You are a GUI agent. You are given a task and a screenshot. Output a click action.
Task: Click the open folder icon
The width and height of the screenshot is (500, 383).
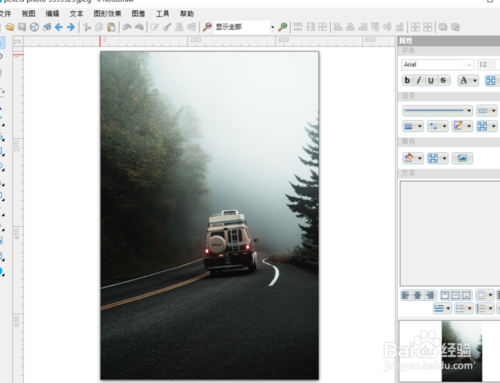(x=10, y=27)
